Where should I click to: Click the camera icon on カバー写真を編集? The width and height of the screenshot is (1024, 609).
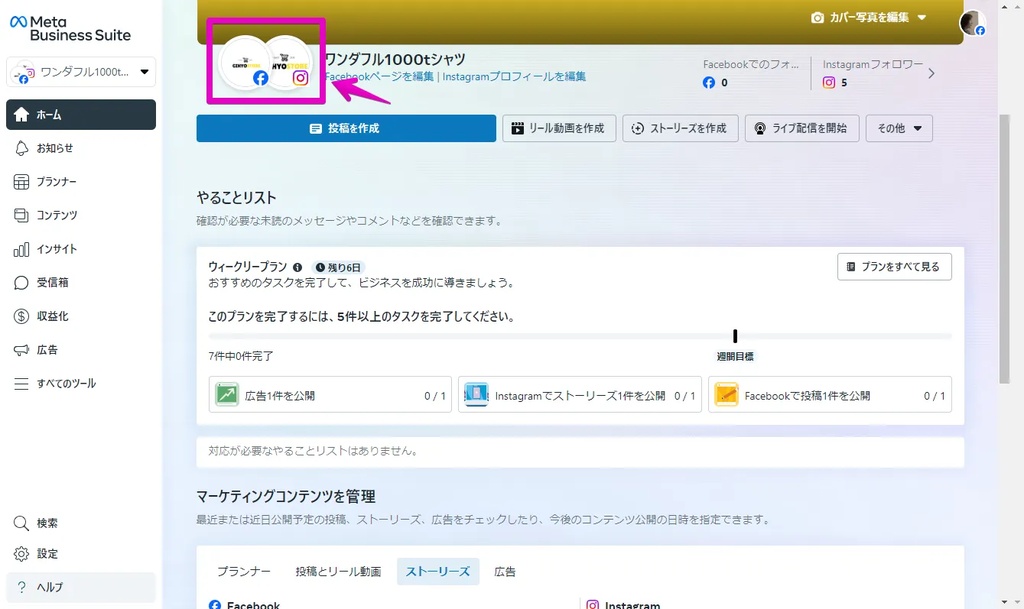point(817,18)
